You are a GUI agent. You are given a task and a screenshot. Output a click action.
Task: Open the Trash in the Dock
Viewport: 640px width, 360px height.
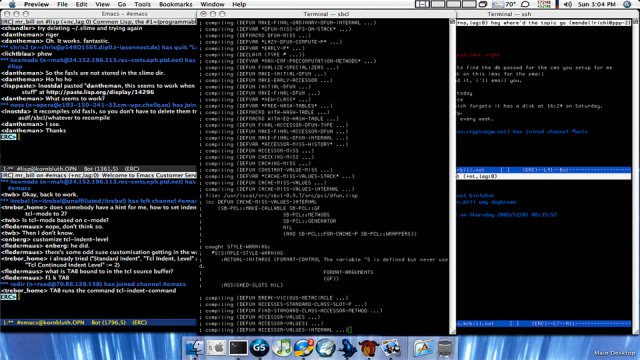[x=445, y=348]
